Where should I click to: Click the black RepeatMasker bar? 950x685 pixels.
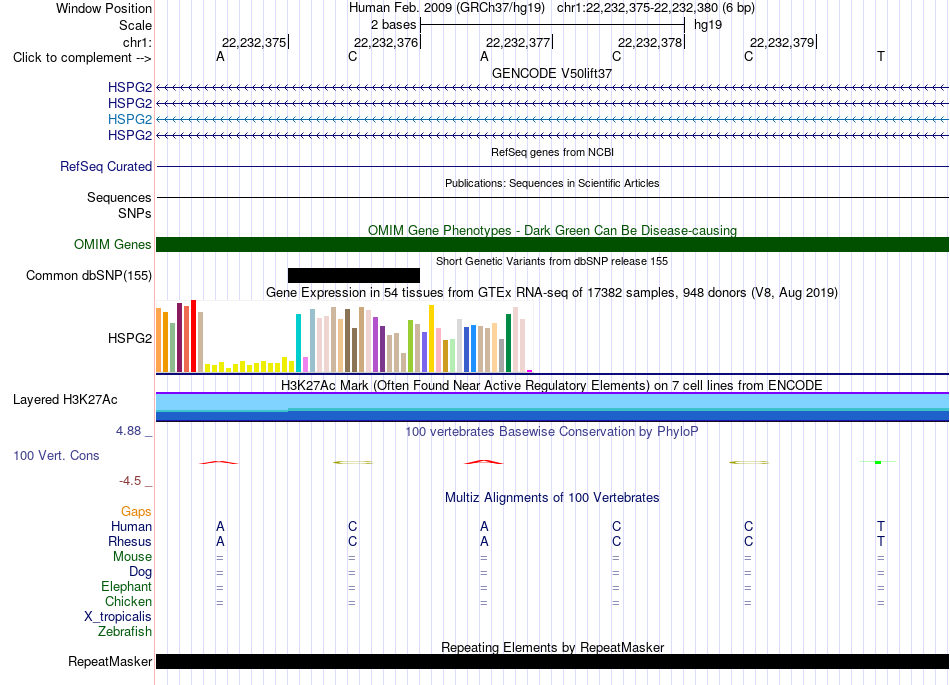553,661
